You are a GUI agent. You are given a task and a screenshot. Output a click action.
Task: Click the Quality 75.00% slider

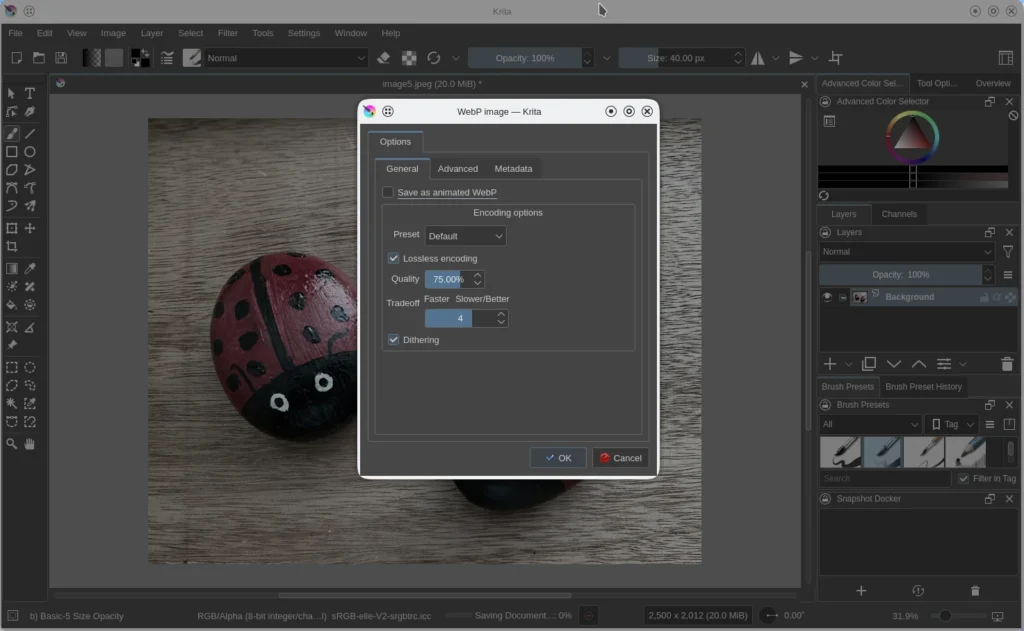point(448,279)
